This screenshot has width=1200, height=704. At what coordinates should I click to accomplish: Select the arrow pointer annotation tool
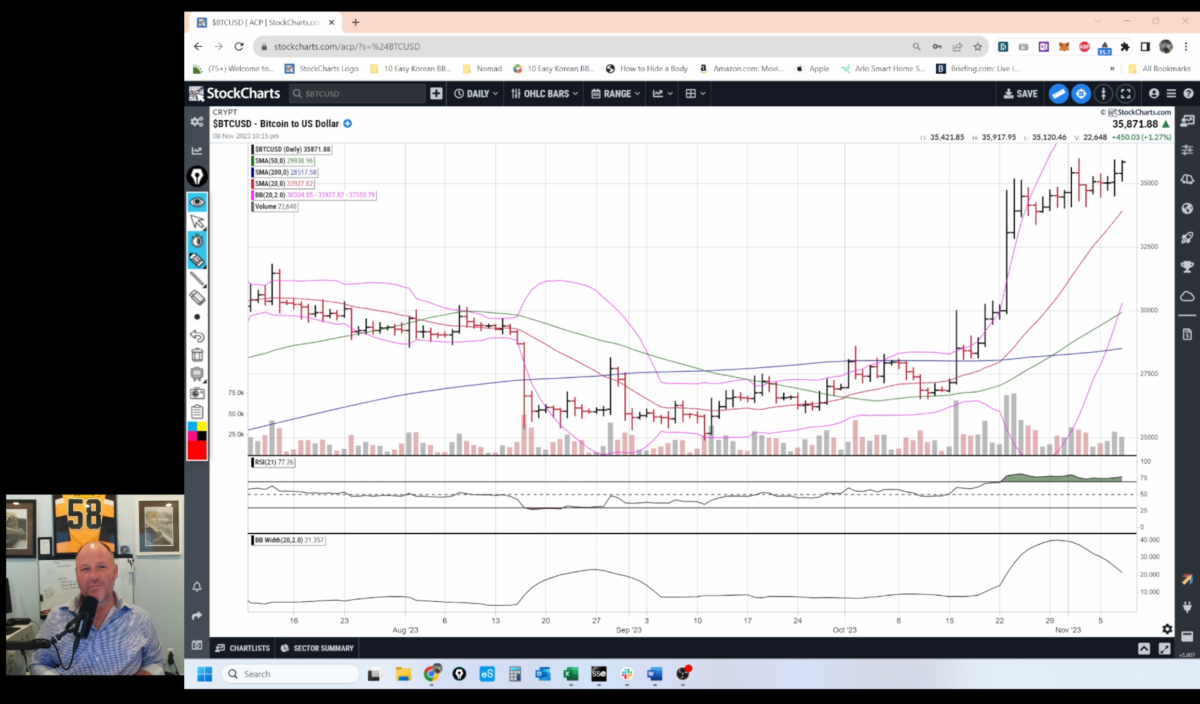(197, 222)
